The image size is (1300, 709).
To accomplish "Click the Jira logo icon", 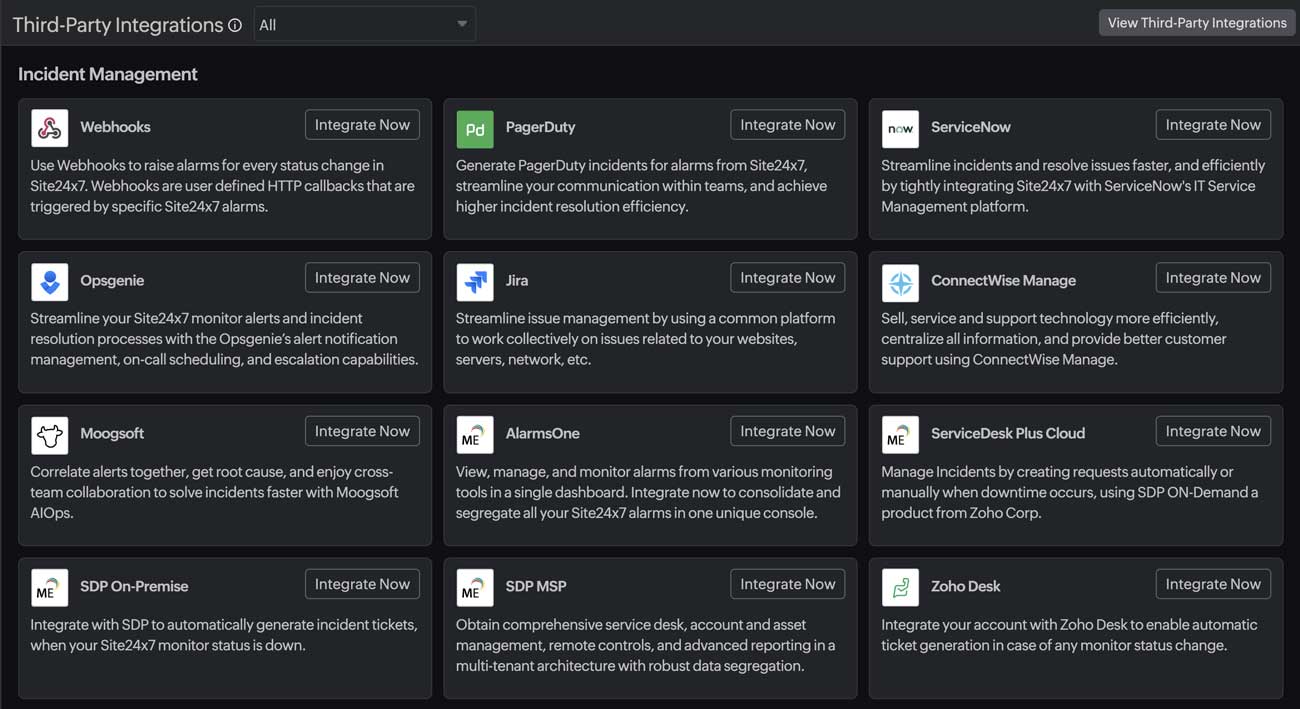I will (475, 282).
